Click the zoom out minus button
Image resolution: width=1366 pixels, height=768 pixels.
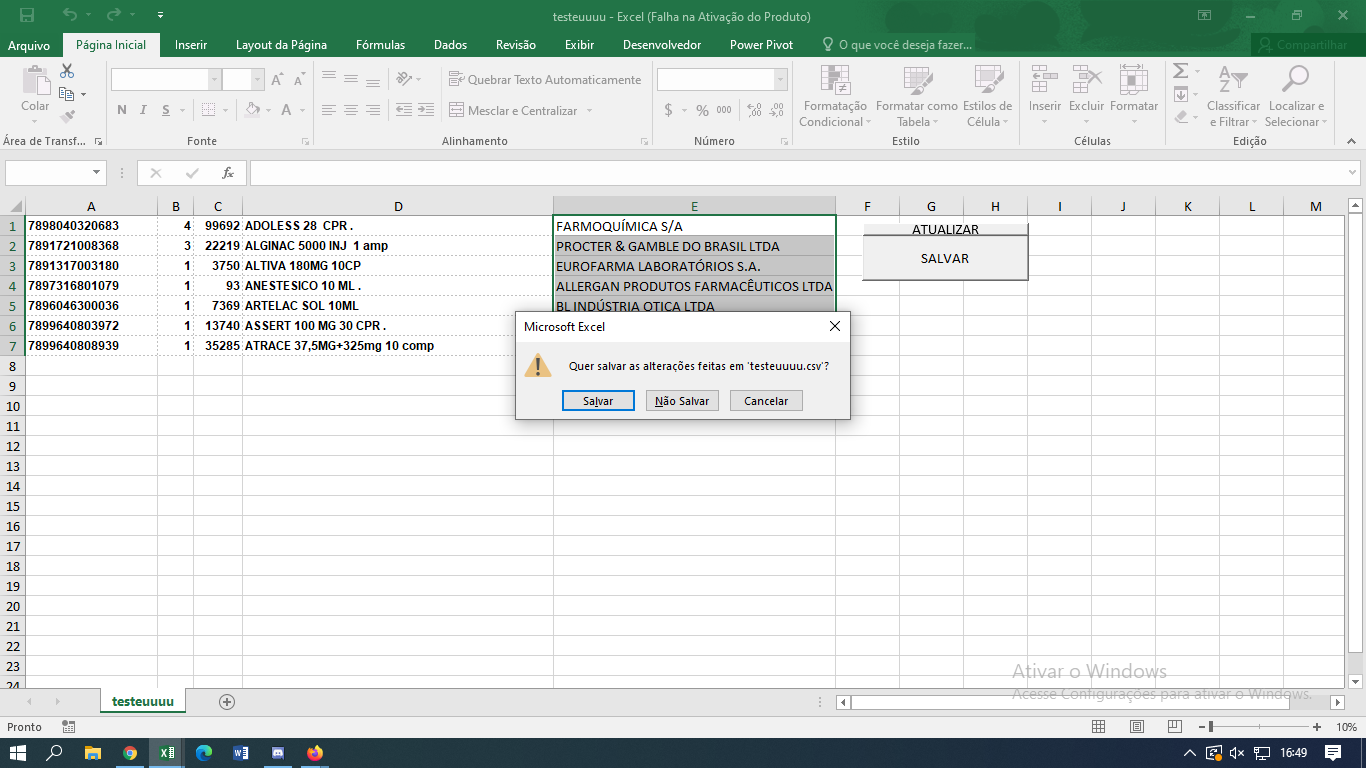(1200, 727)
